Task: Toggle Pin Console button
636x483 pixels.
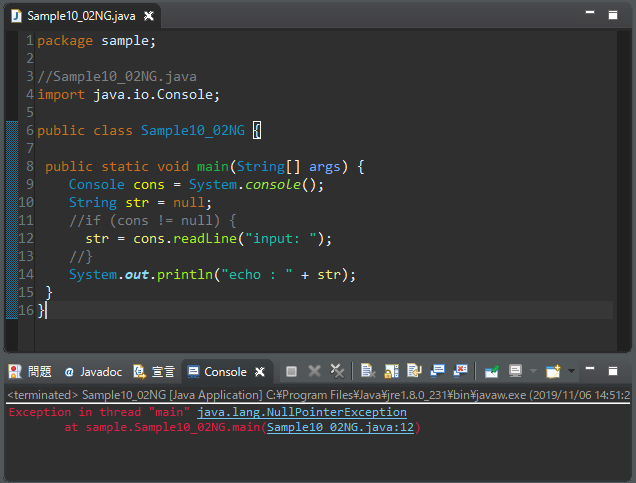Action: coord(492,371)
